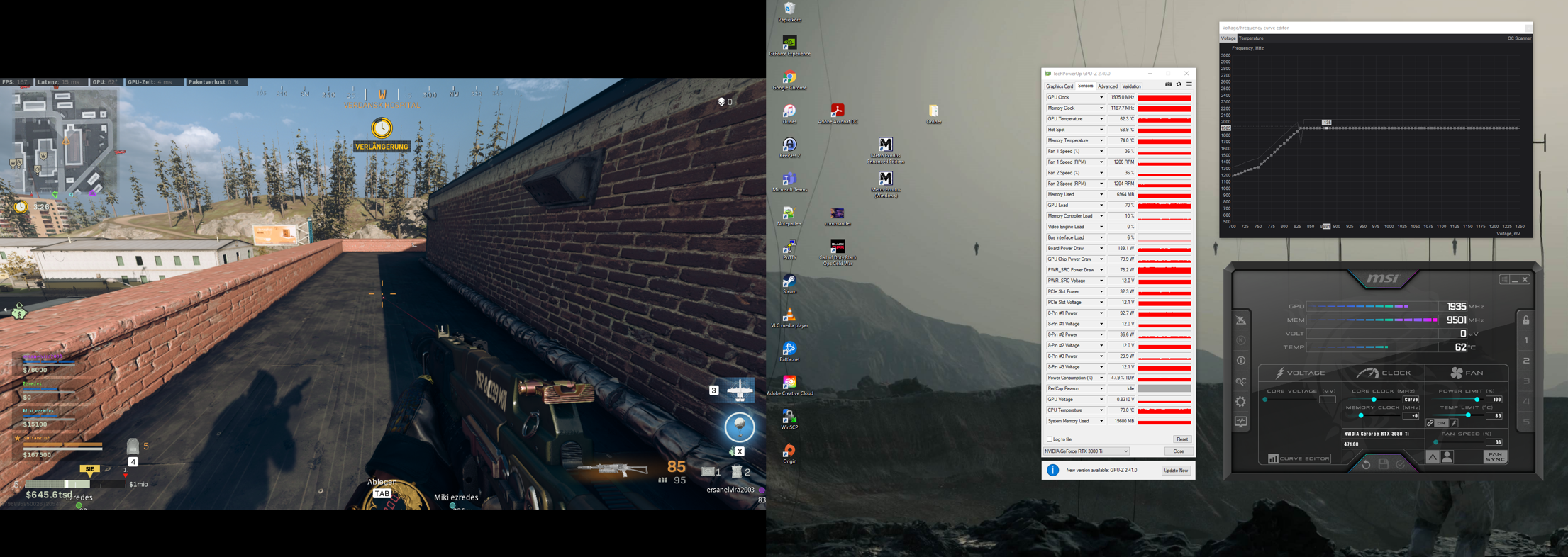This screenshot has height=557, width=1568.
Task: Open the Adobe Acrobat DC desktop icon
Action: pyautogui.click(x=838, y=114)
